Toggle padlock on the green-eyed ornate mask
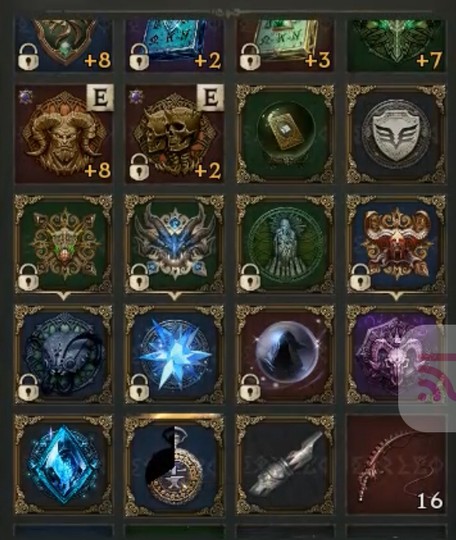456x540 pixels. 28,277
